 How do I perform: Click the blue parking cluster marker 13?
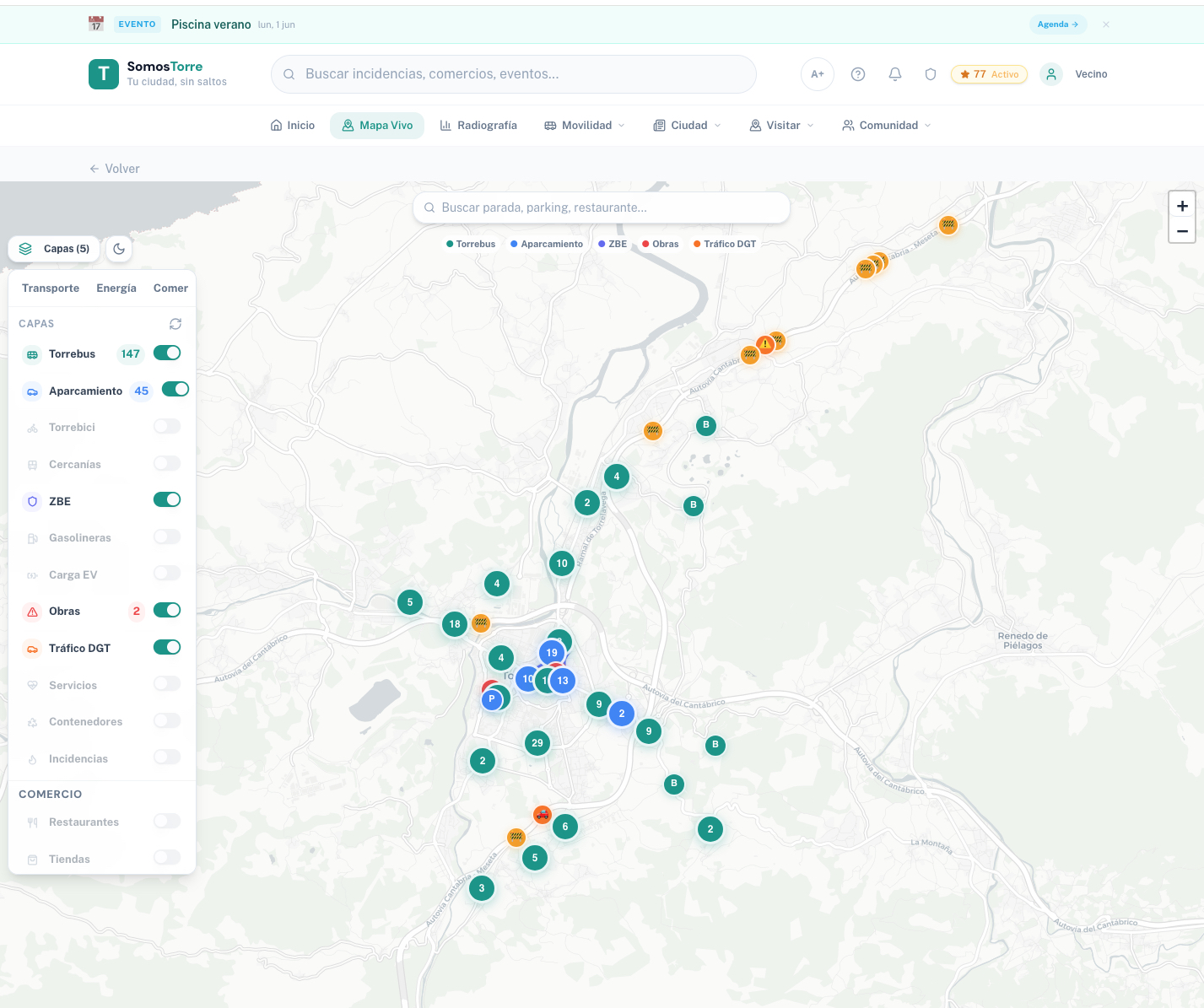click(x=563, y=681)
